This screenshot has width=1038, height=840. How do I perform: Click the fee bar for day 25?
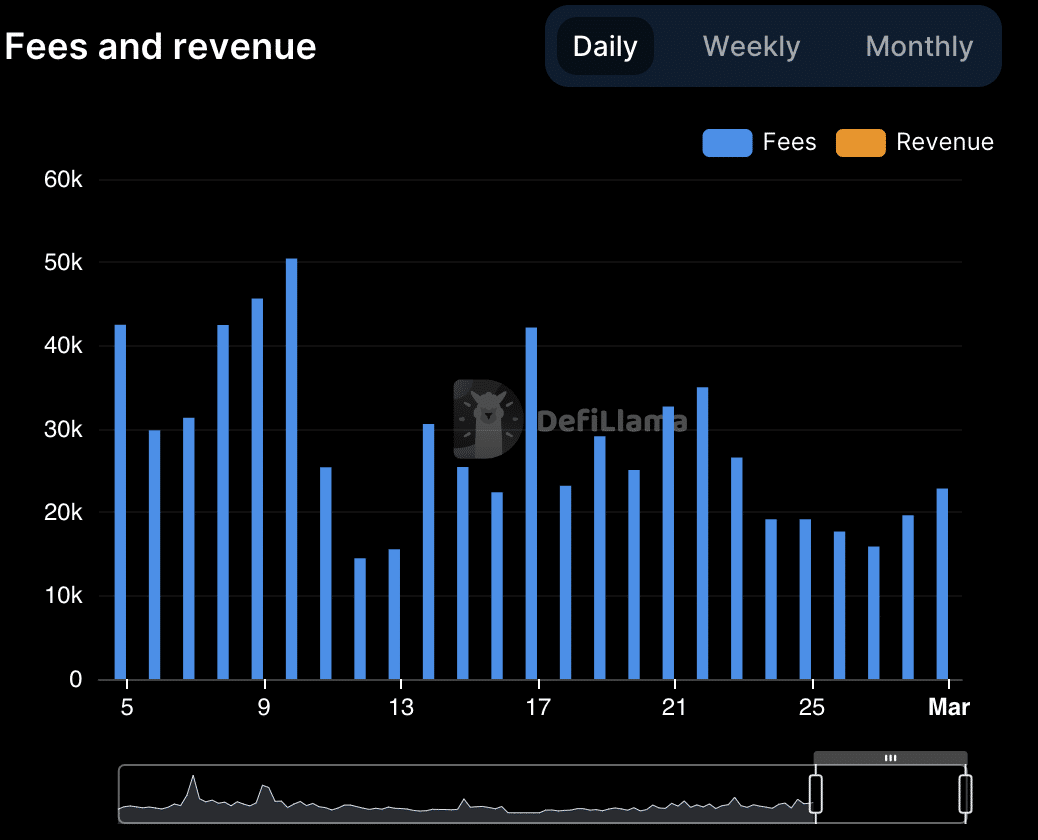pos(805,598)
